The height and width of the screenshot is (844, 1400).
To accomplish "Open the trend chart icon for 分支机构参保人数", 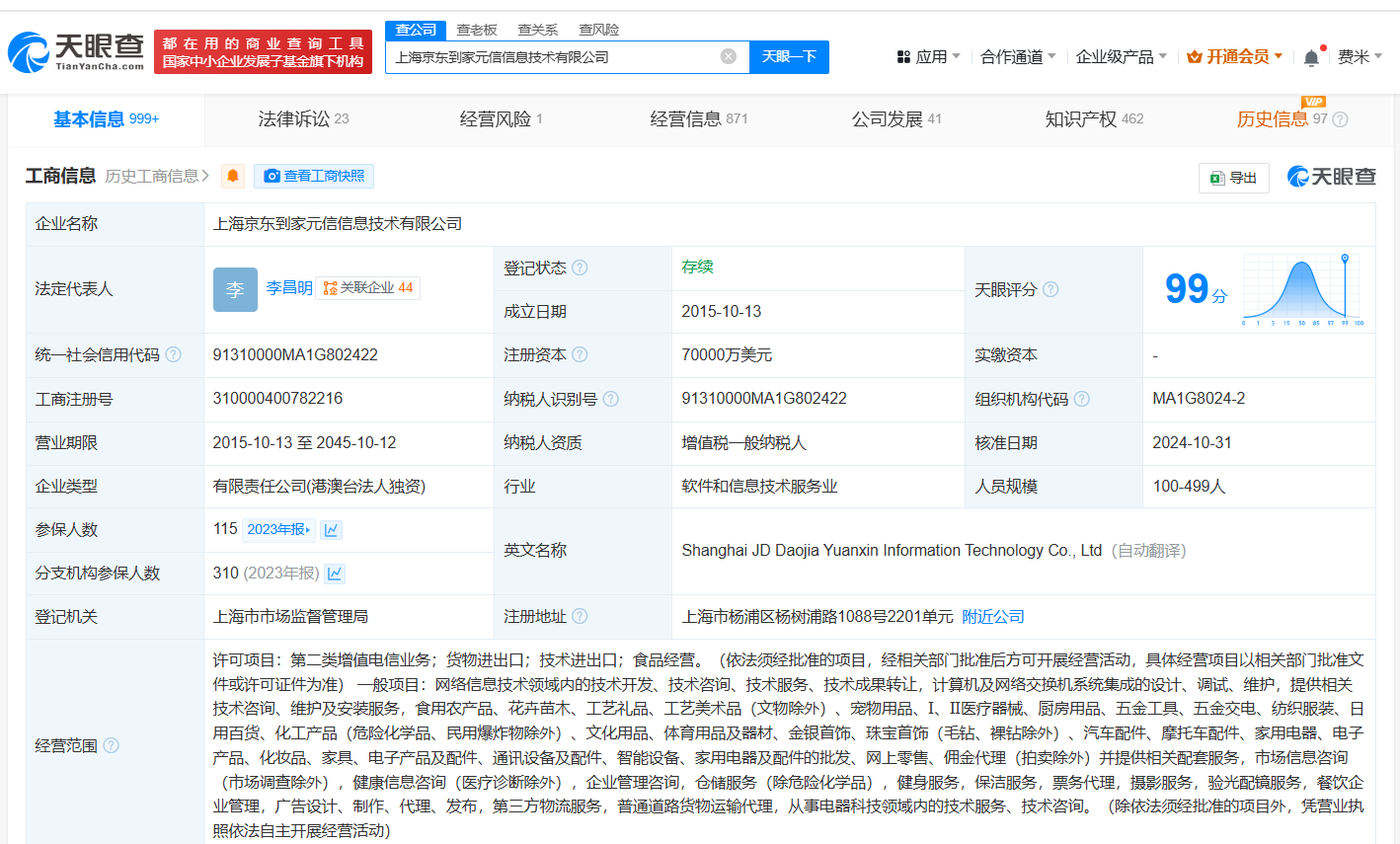I will coord(335,574).
